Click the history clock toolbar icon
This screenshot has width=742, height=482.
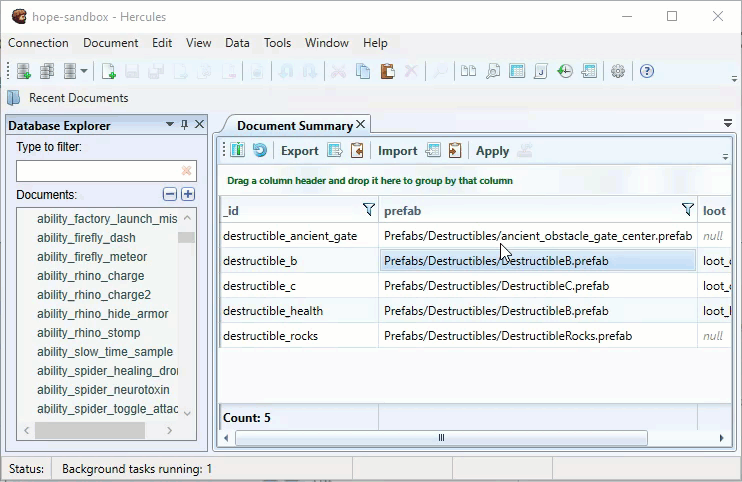click(565, 71)
